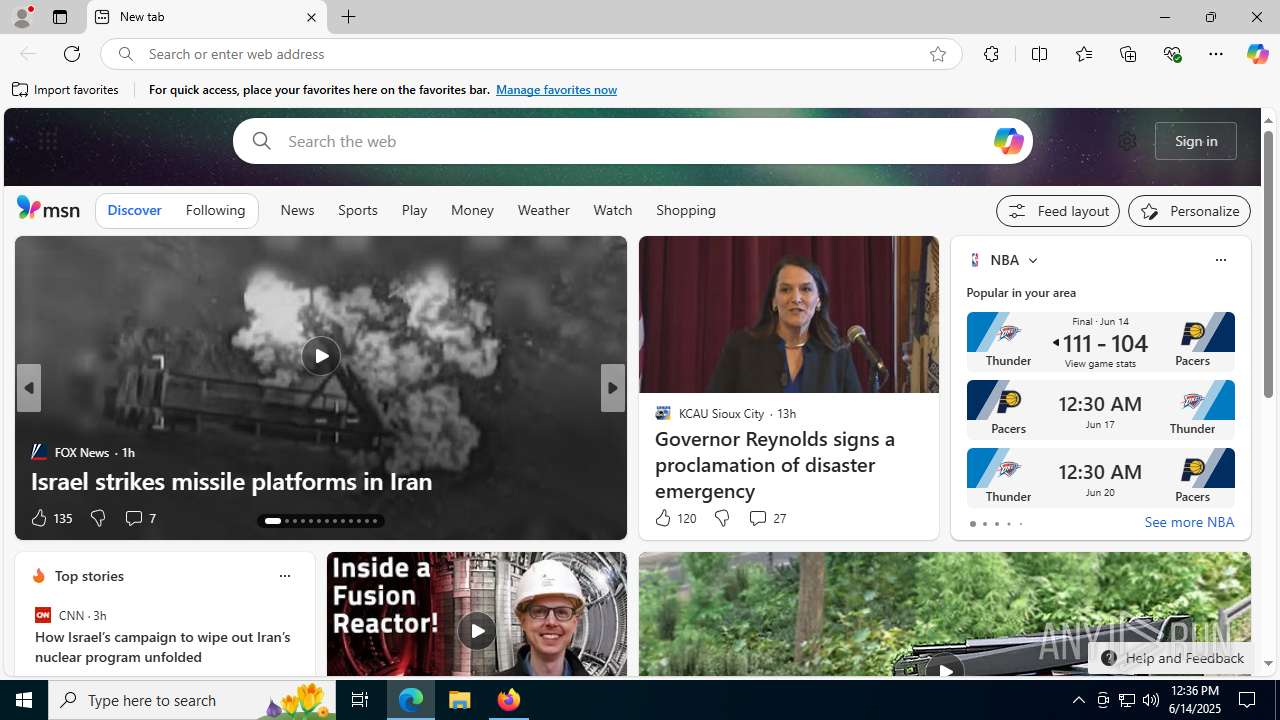Viewport: 1280px width, 720px height.
Task: Switch to the Discover tab
Action: click(134, 211)
